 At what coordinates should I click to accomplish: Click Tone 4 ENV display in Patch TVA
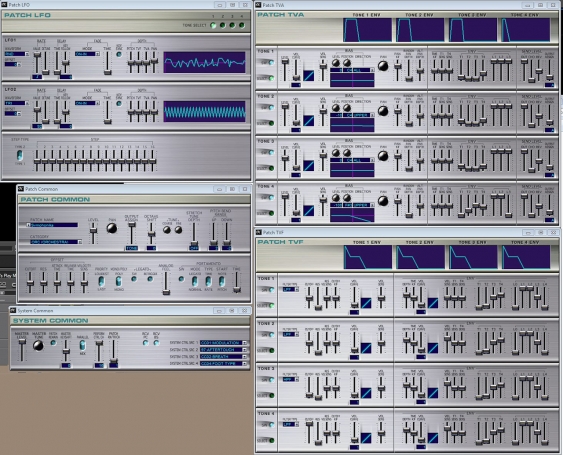(526, 30)
